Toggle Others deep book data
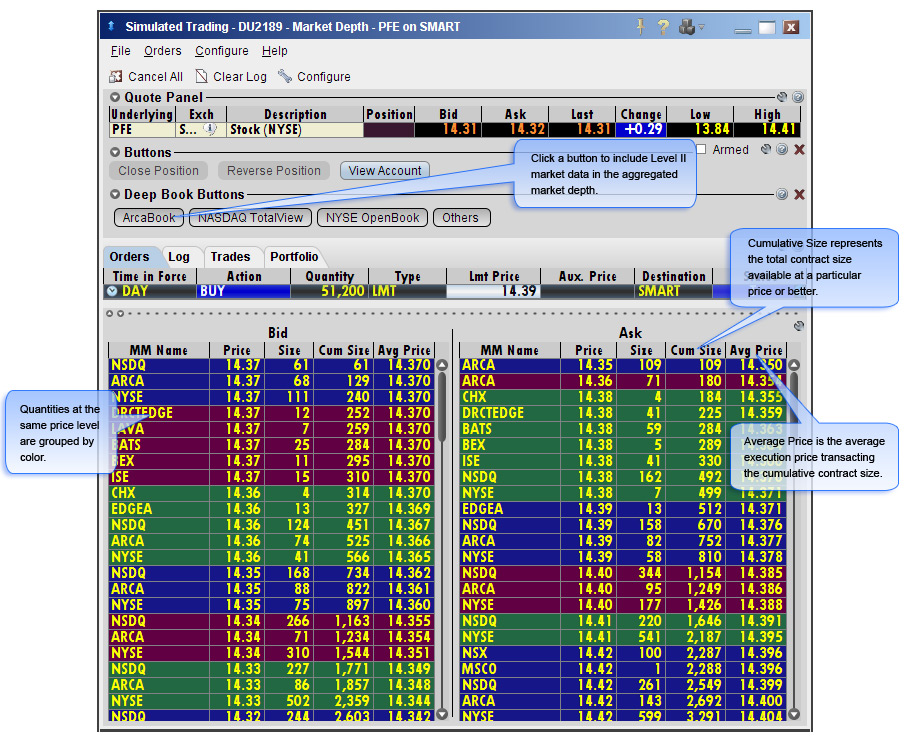 [461, 218]
